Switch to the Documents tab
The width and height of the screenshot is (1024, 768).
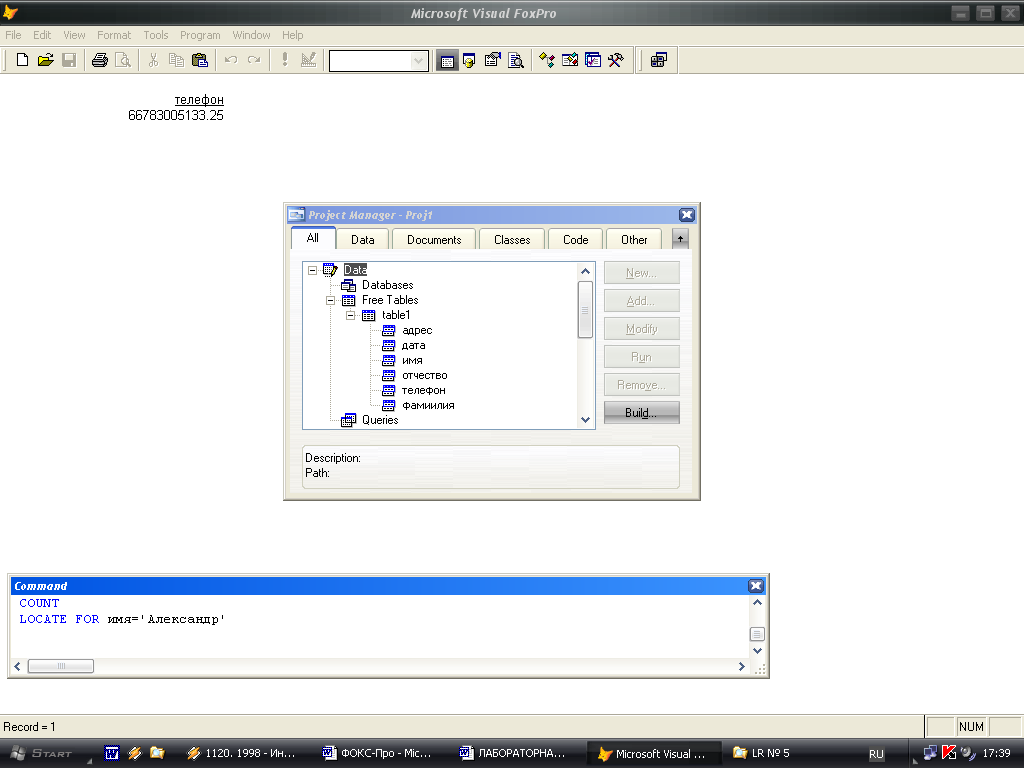click(434, 240)
